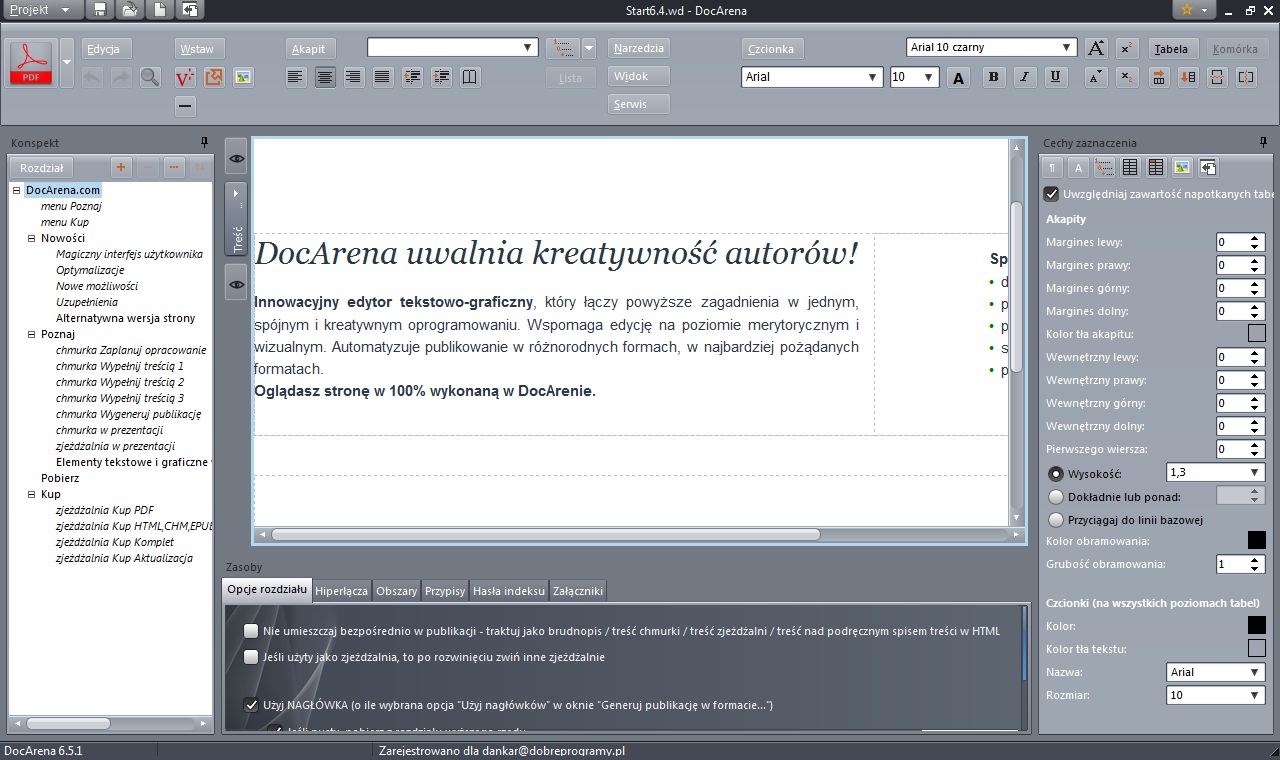
Task: Click the open folder icon in title bar
Action: pyautogui.click(x=130, y=10)
